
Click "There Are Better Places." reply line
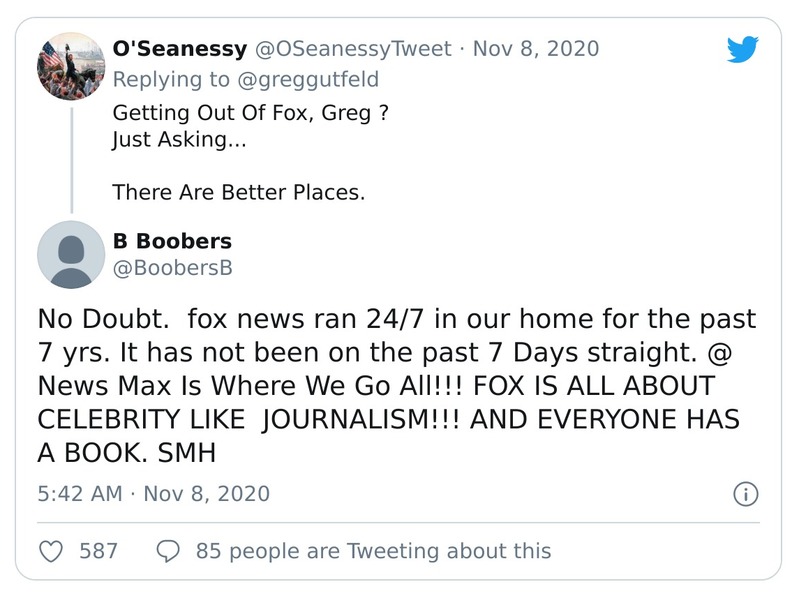(238, 191)
